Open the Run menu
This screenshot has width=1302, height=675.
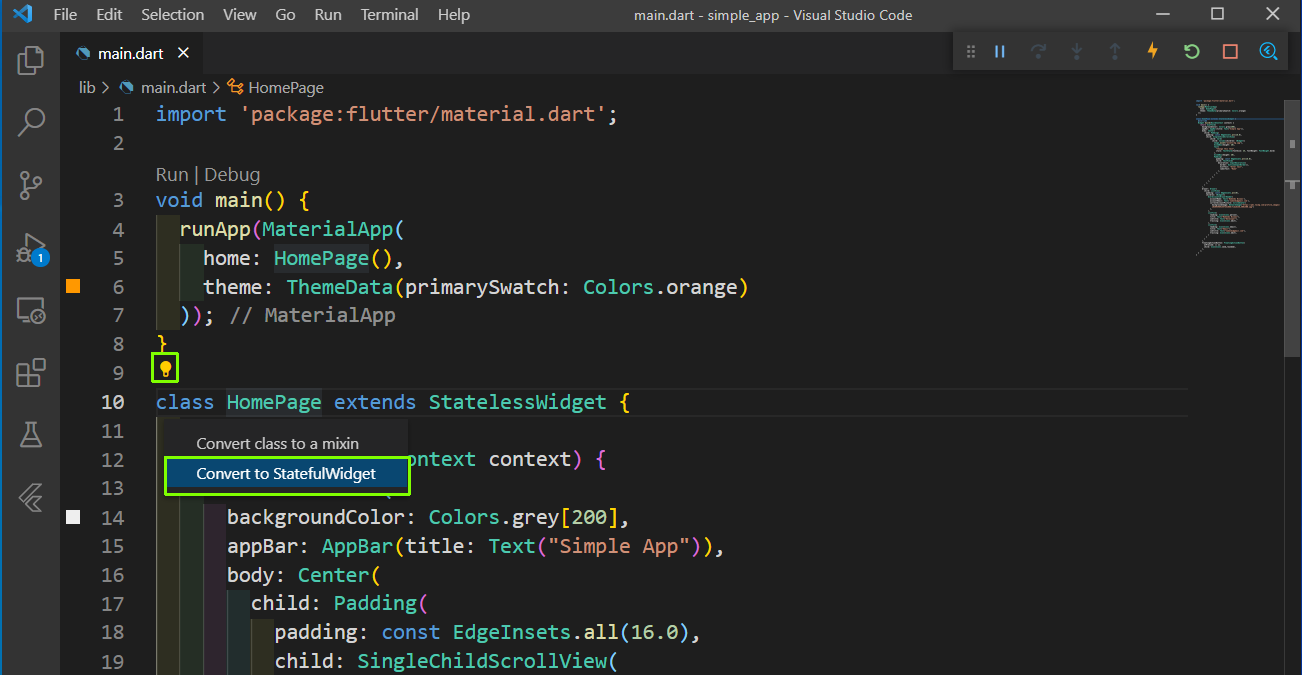point(328,15)
